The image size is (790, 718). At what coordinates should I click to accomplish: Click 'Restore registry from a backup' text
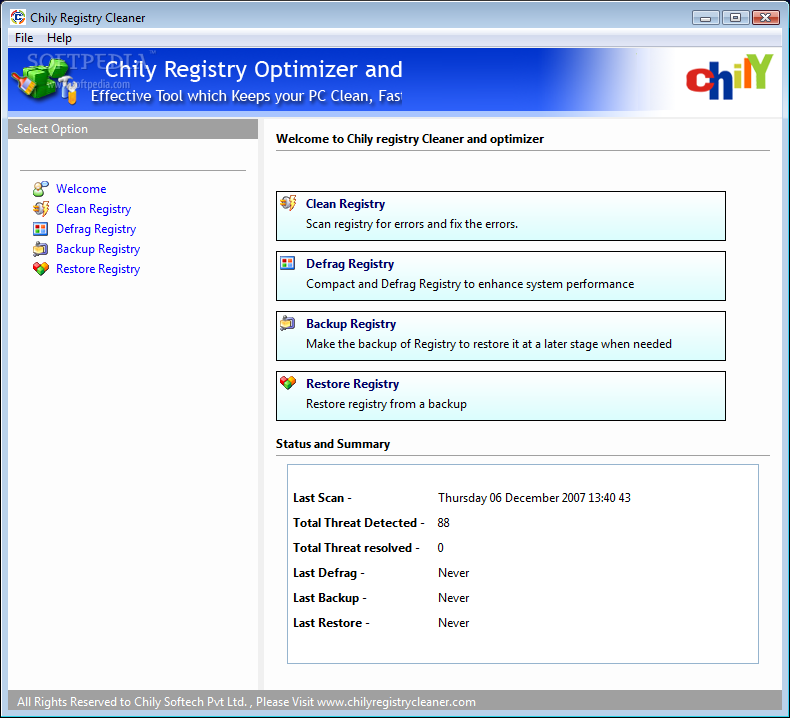386,404
